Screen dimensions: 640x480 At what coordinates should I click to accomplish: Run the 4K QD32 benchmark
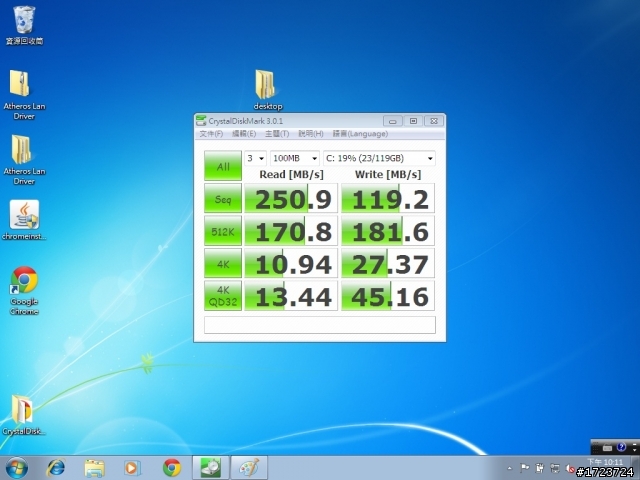[223, 296]
